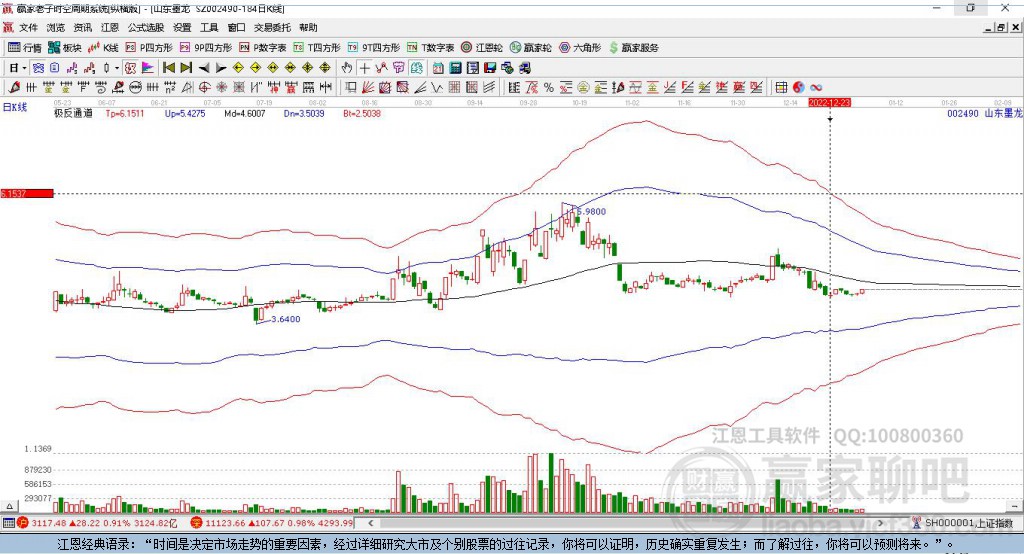This screenshot has height=554, width=1024.
Task: Open the 交易委托 menu
Action: coord(272,27)
